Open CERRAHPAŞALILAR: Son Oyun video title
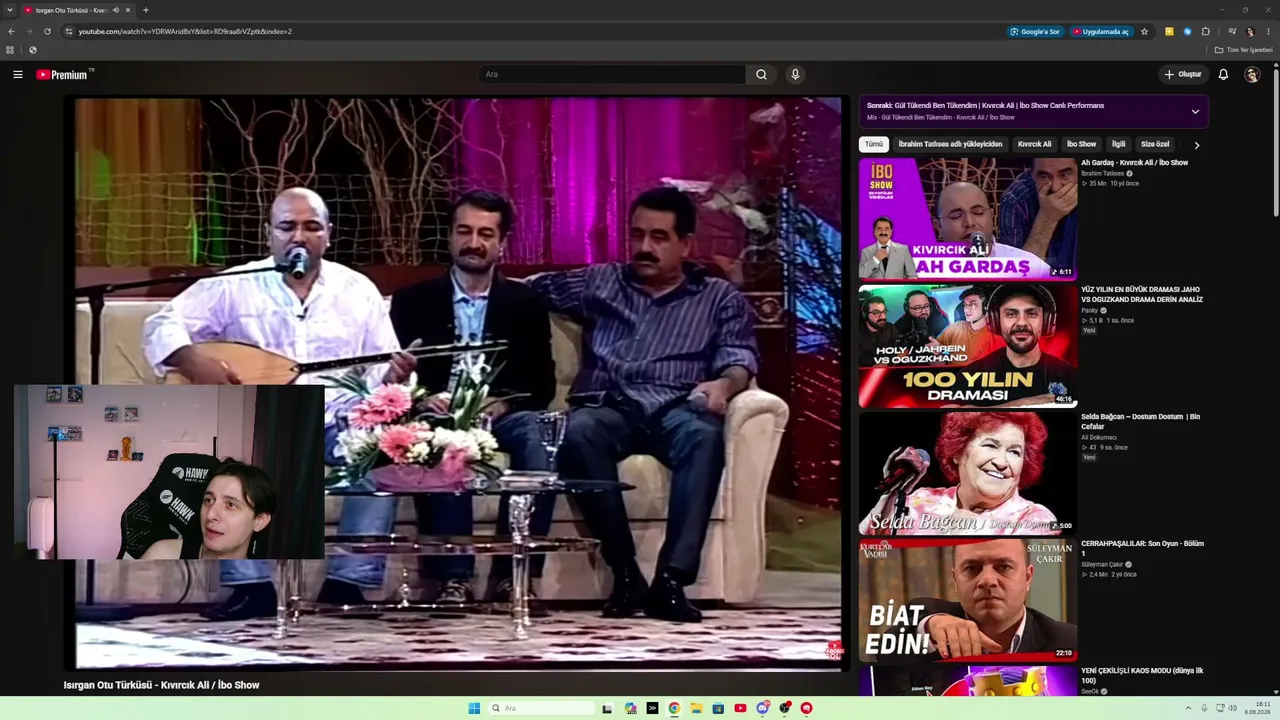This screenshot has height=720, width=1280. (x=1142, y=548)
